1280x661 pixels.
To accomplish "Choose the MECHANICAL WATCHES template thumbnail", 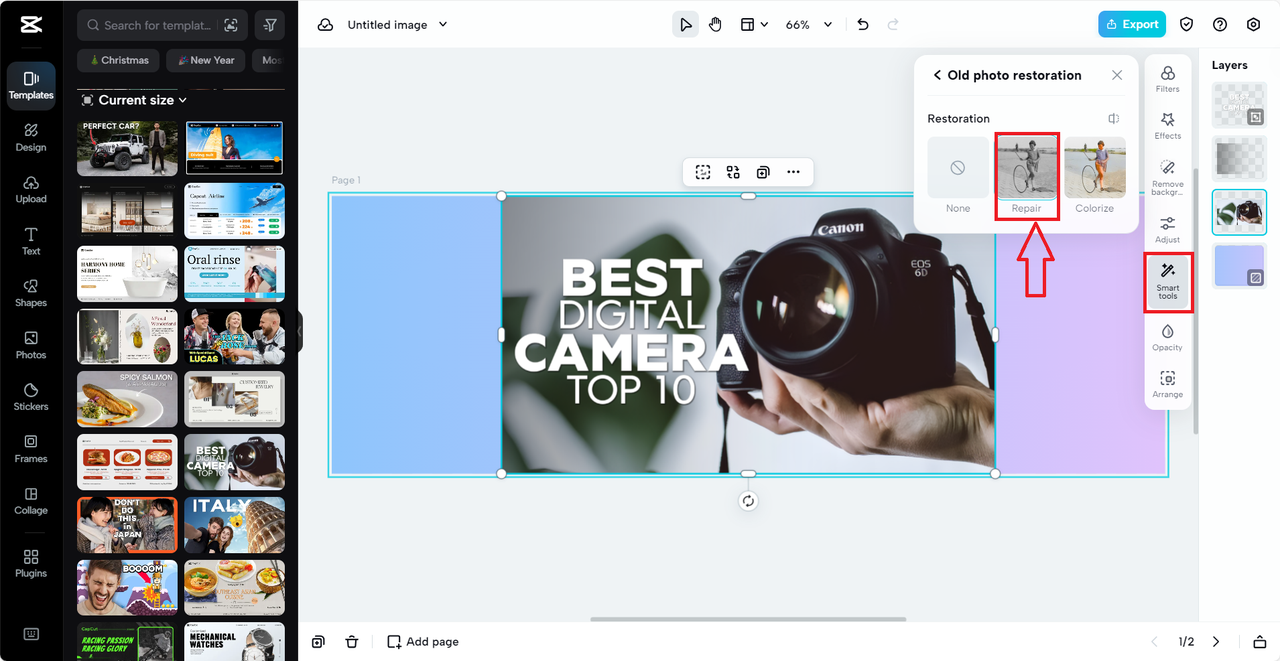I will click(235, 641).
